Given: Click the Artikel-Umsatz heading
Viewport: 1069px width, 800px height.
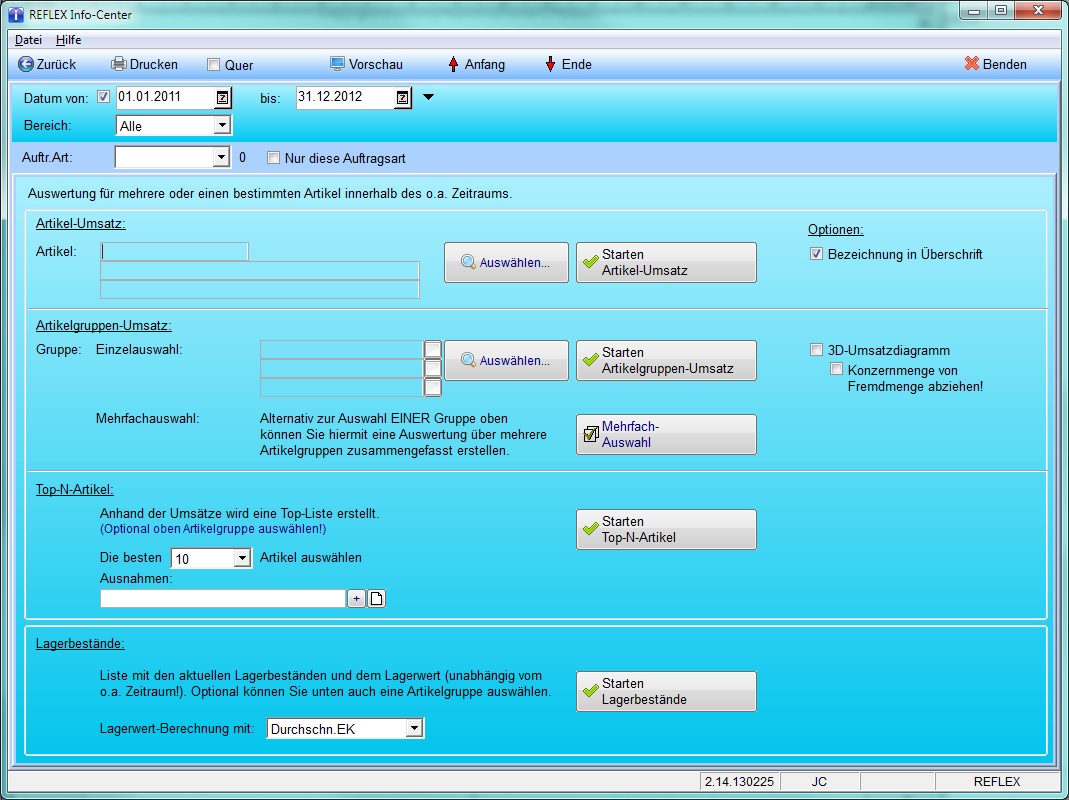Looking at the screenshot, I should (80, 224).
